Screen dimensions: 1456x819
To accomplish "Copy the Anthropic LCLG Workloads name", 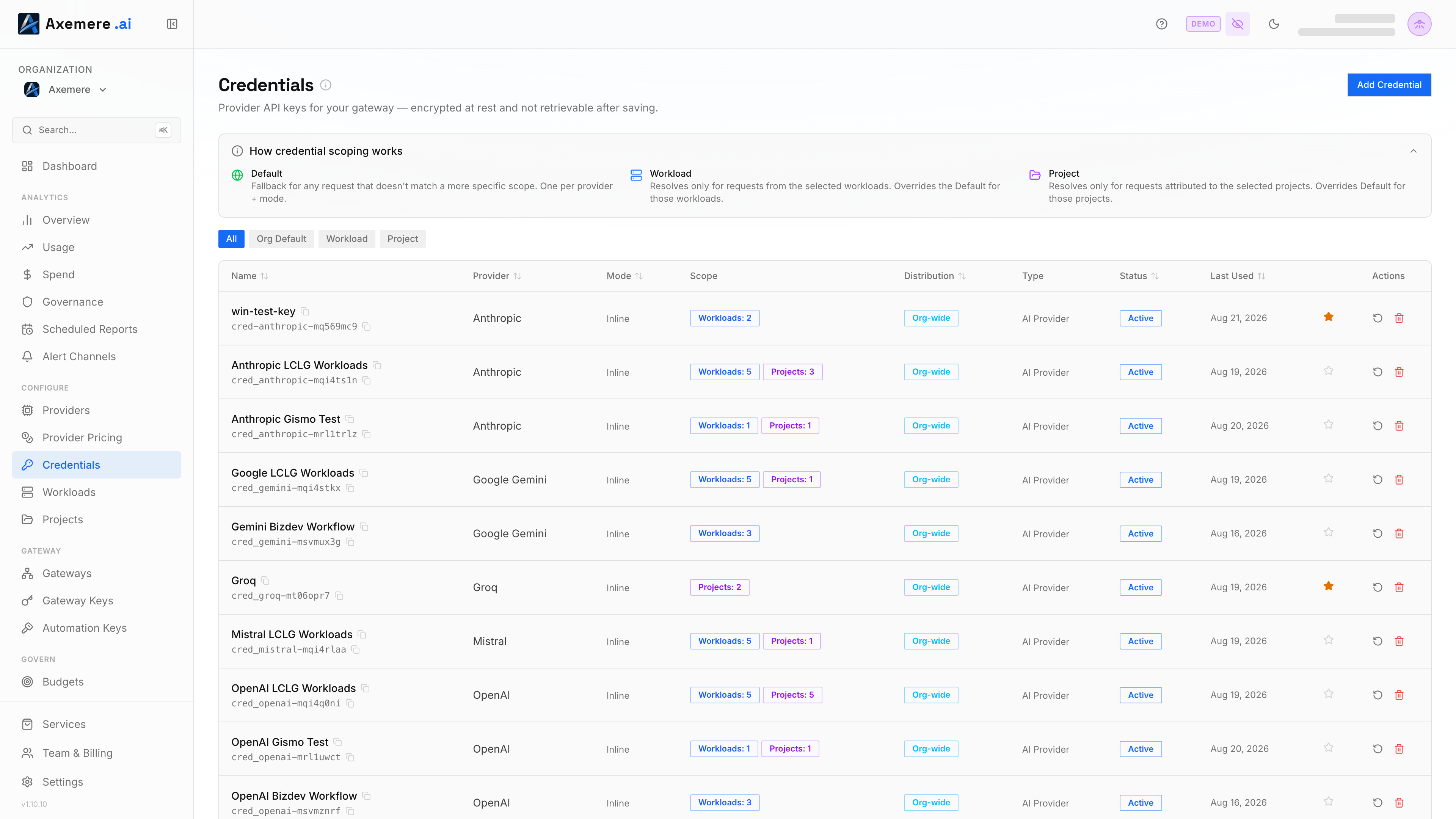I will 378,366.
